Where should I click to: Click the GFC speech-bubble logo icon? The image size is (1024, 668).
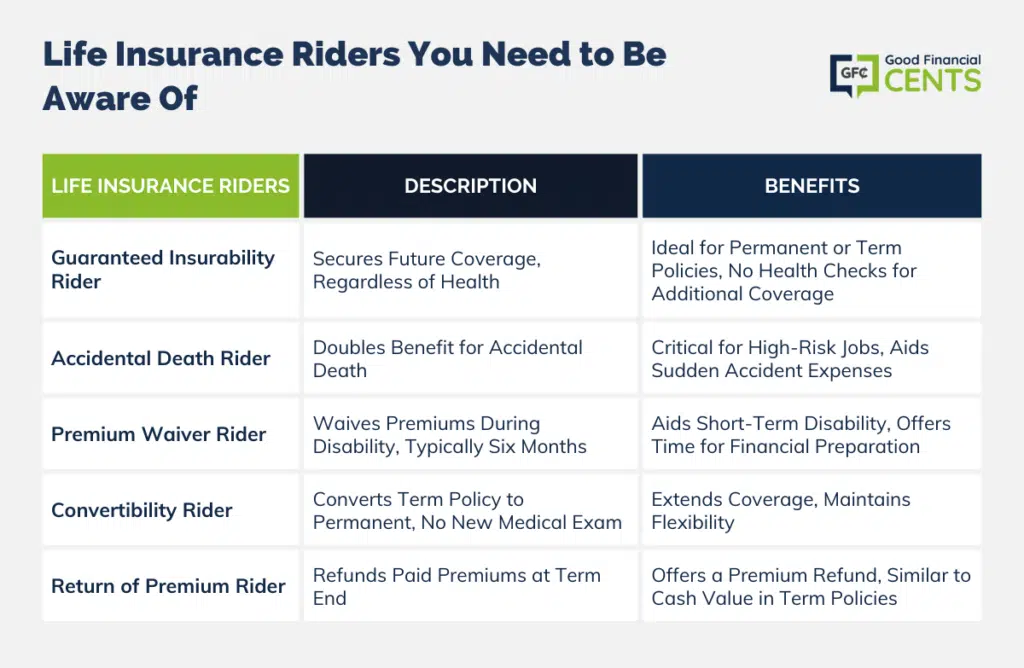pyautogui.click(x=854, y=74)
